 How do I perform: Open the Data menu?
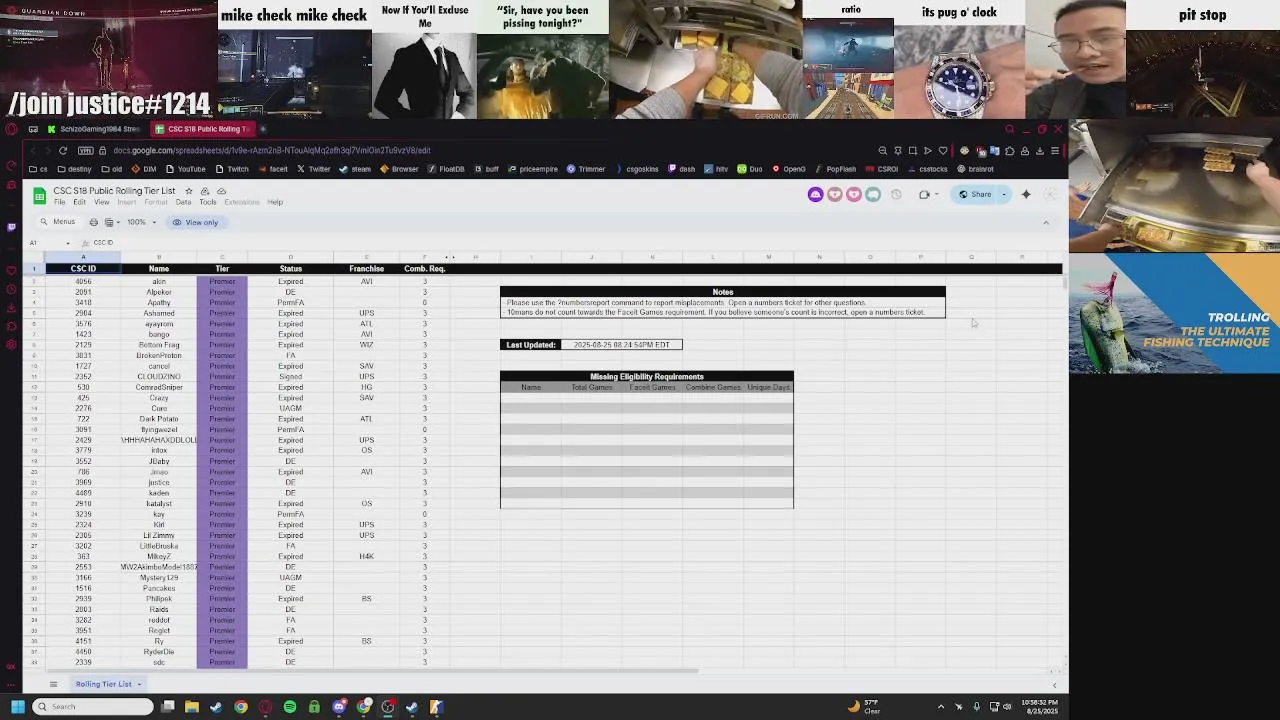point(183,202)
